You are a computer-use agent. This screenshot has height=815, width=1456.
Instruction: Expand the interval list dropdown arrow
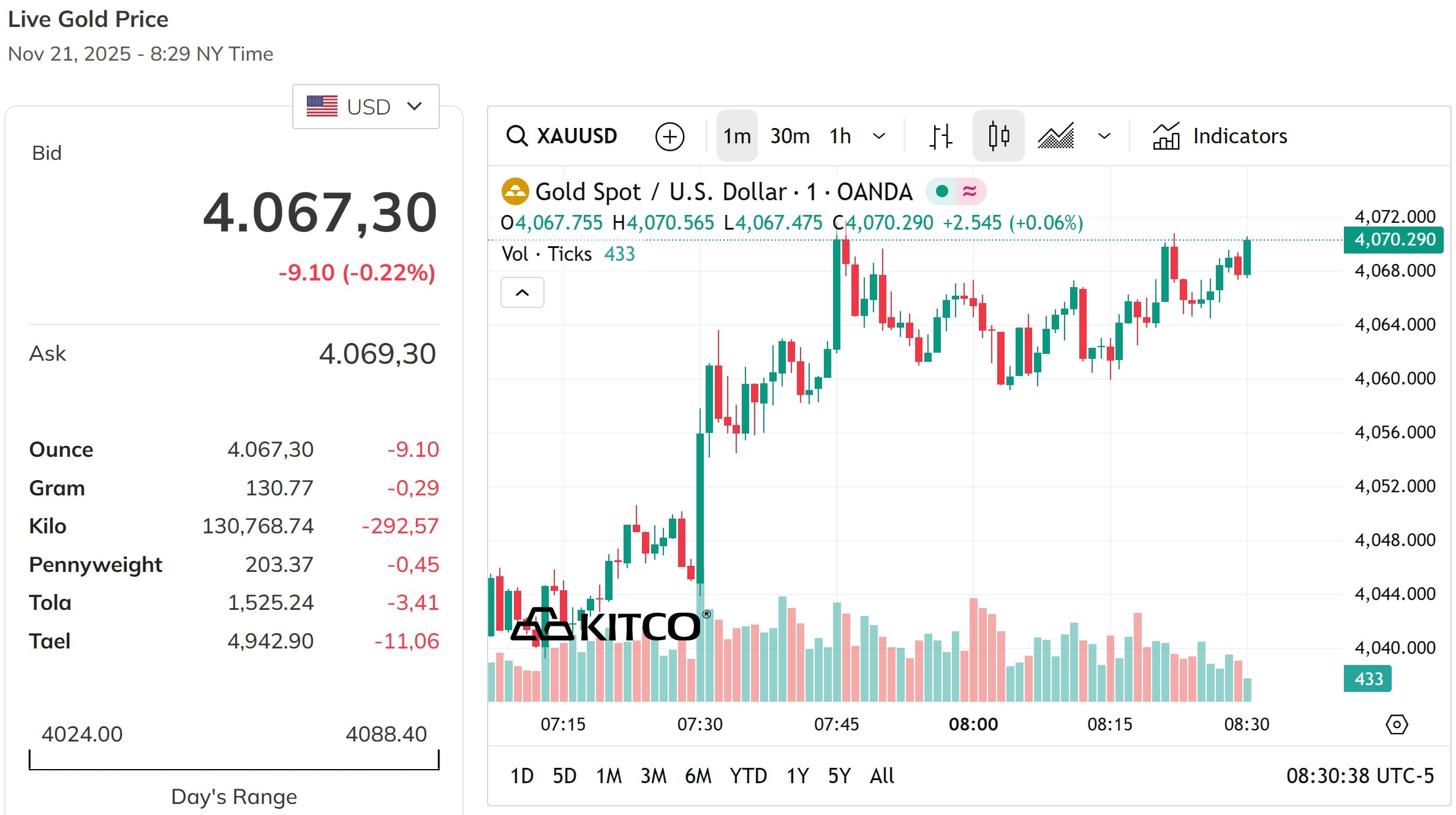click(880, 136)
